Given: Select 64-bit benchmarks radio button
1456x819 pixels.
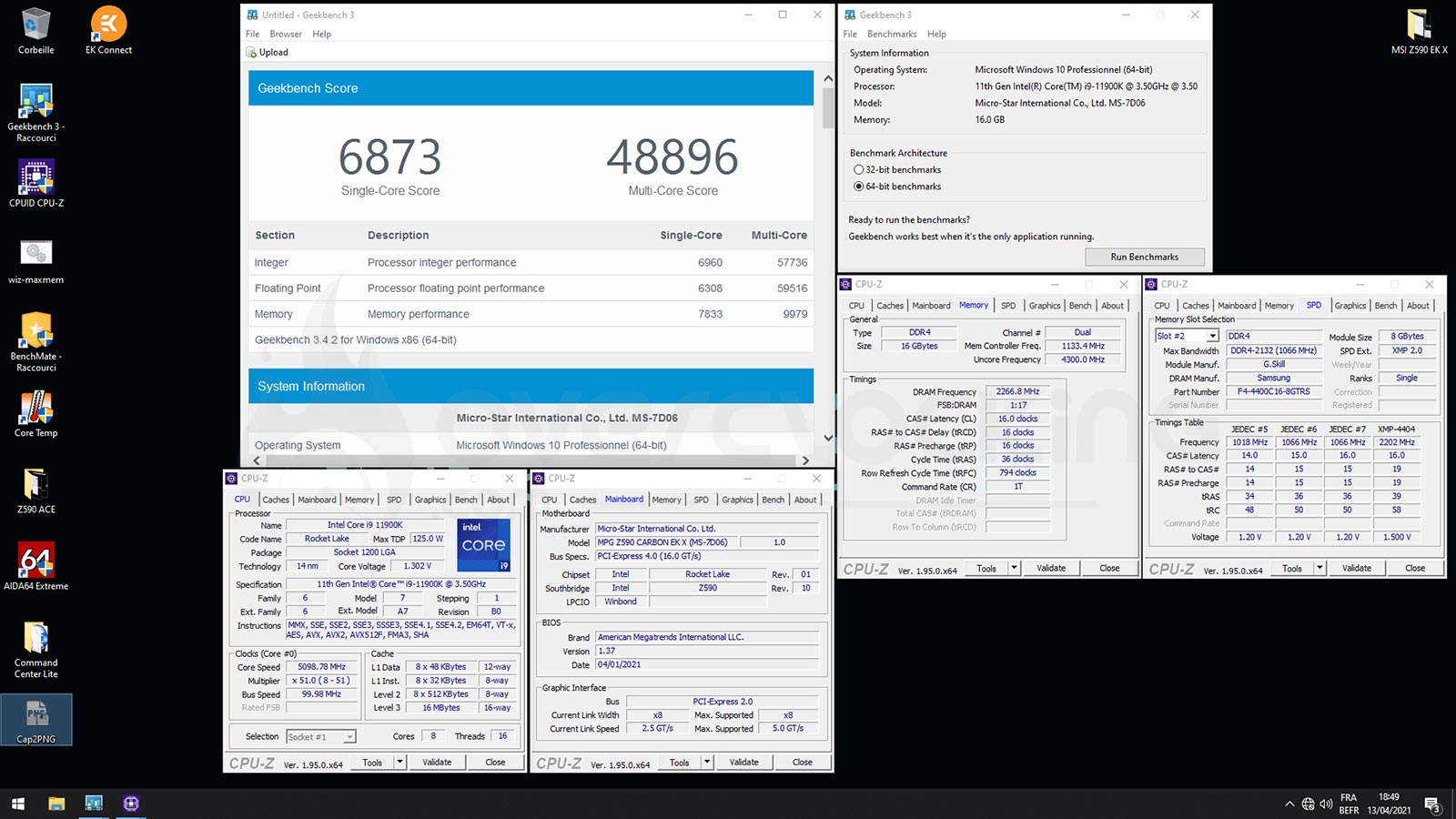Looking at the screenshot, I should (x=858, y=187).
